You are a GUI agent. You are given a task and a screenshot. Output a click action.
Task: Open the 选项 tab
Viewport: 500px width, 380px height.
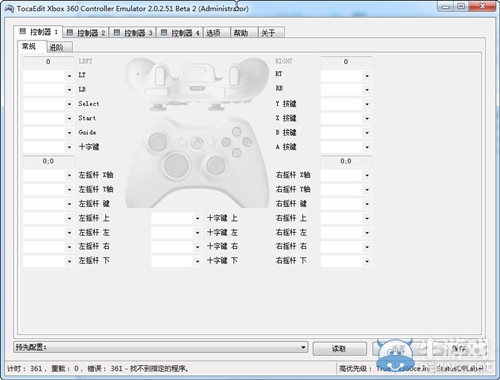[216, 33]
